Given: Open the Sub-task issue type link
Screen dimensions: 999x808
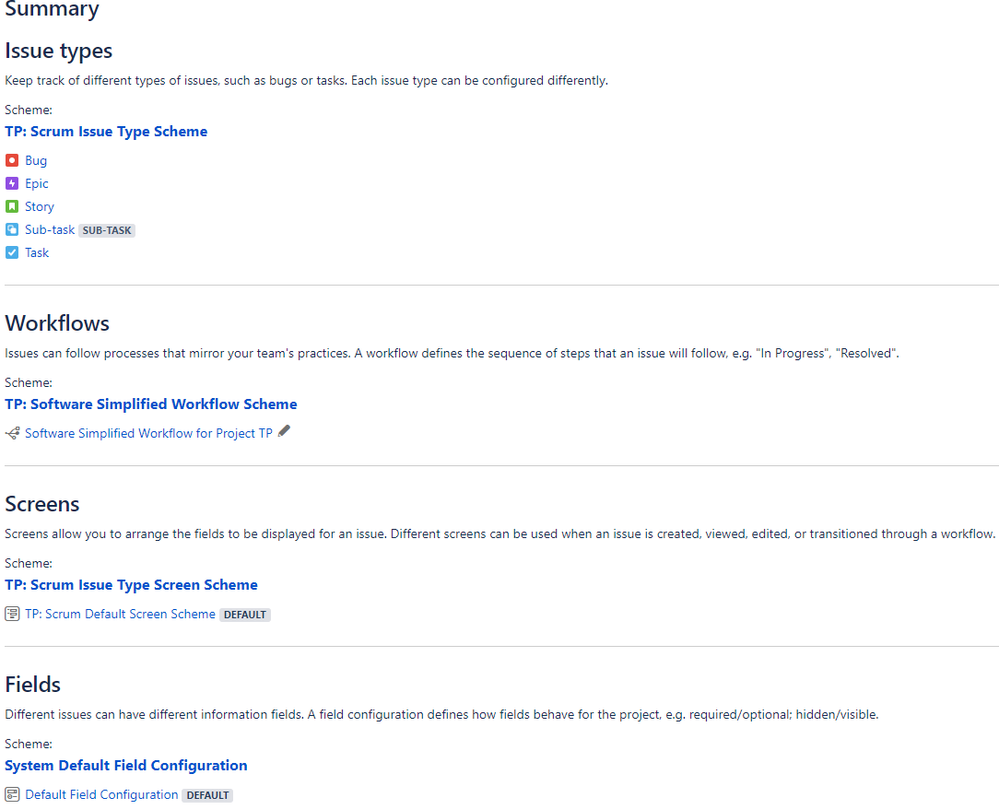Looking at the screenshot, I should pyautogui.click(x=50, y=229).
